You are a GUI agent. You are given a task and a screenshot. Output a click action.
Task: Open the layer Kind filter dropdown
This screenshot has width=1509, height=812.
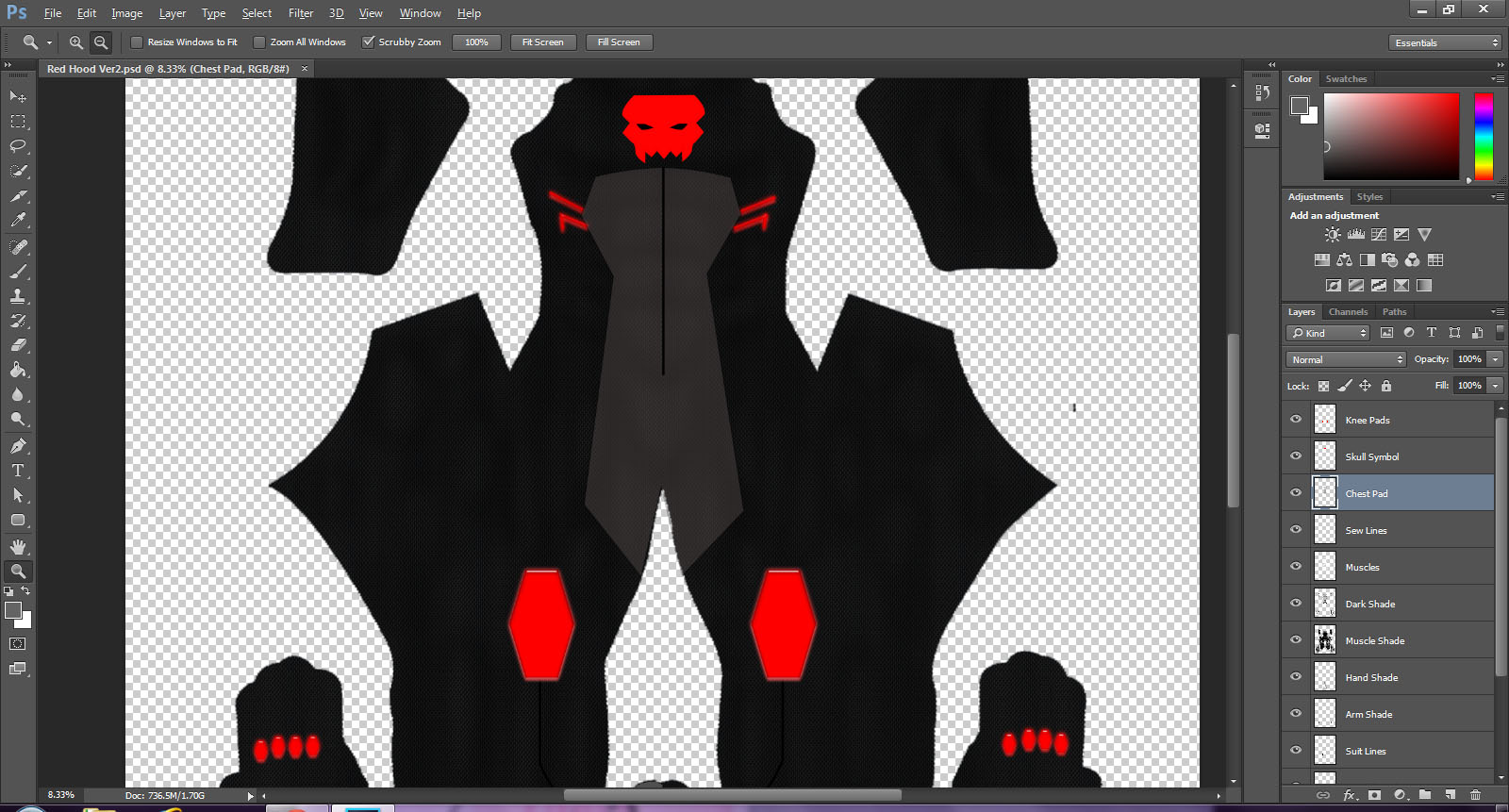(1328, 333)
